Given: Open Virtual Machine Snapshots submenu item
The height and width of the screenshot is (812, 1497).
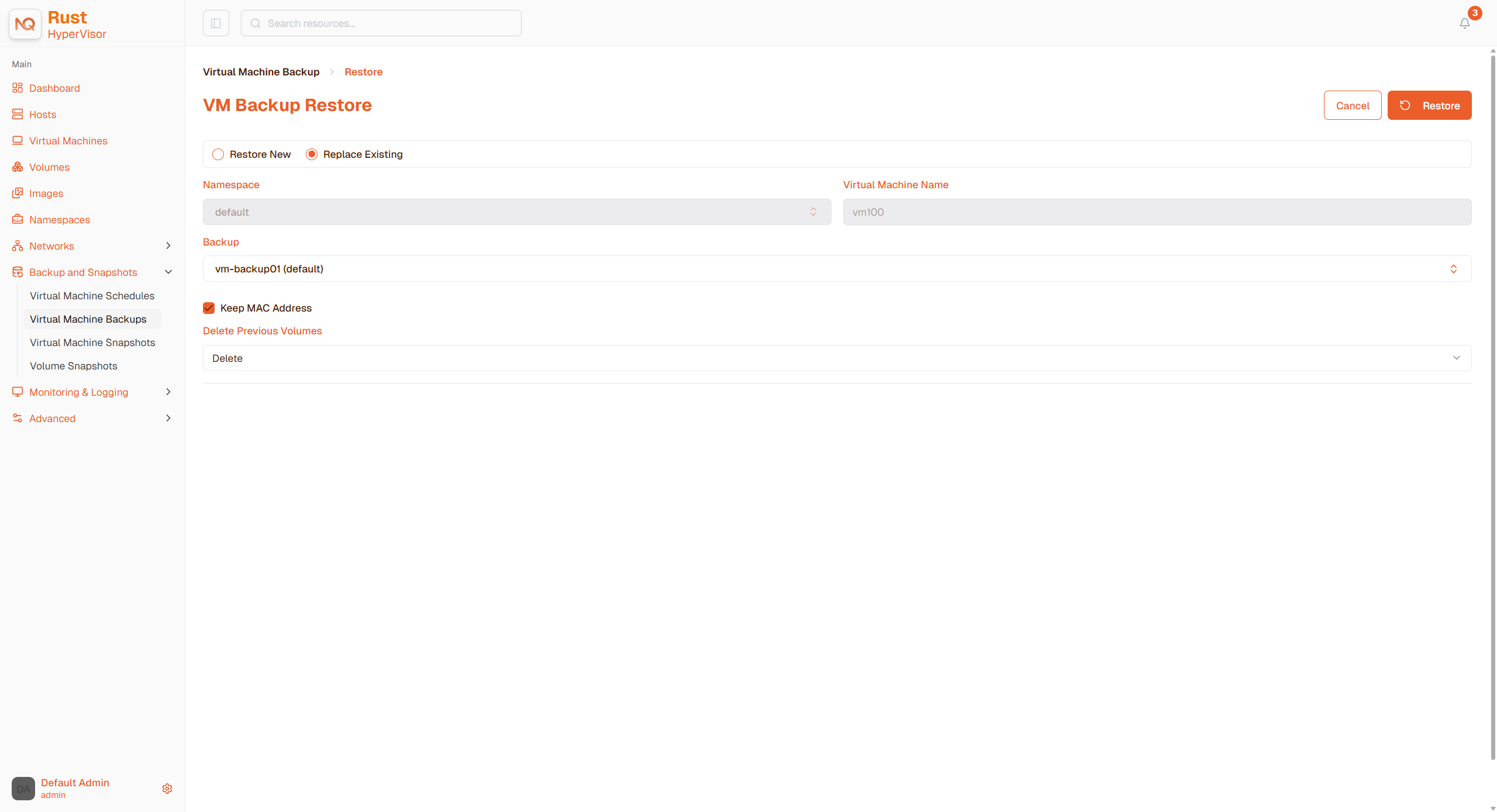Looking at the screenshot, I should coord(92,343).
